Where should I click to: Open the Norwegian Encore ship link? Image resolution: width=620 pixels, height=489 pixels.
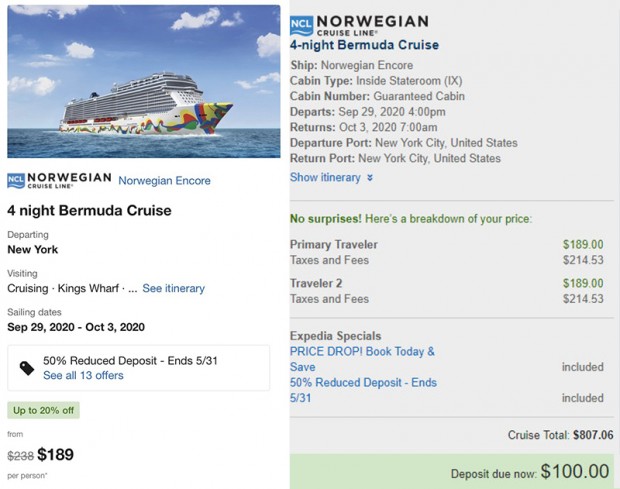(x=164, y=181)
